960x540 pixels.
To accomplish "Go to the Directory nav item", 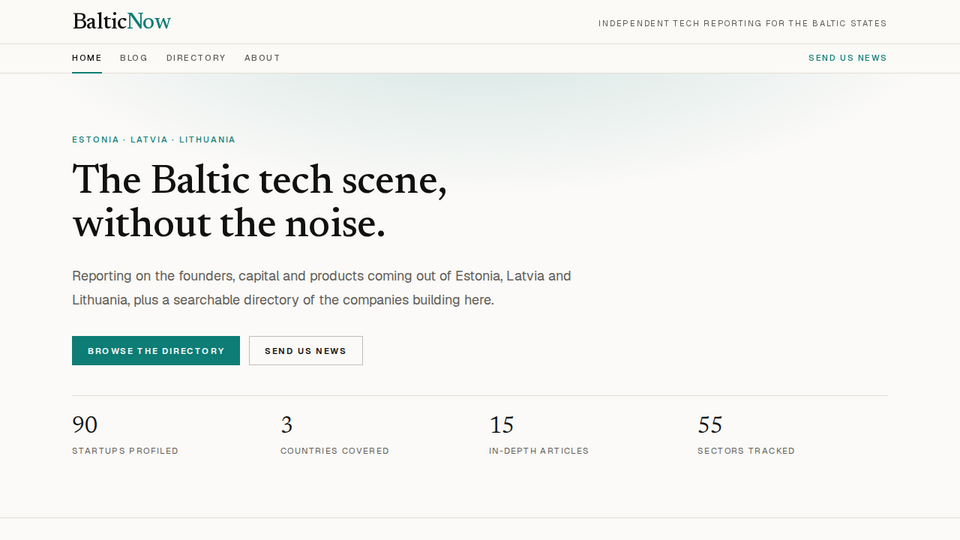I will coord(196,58).
